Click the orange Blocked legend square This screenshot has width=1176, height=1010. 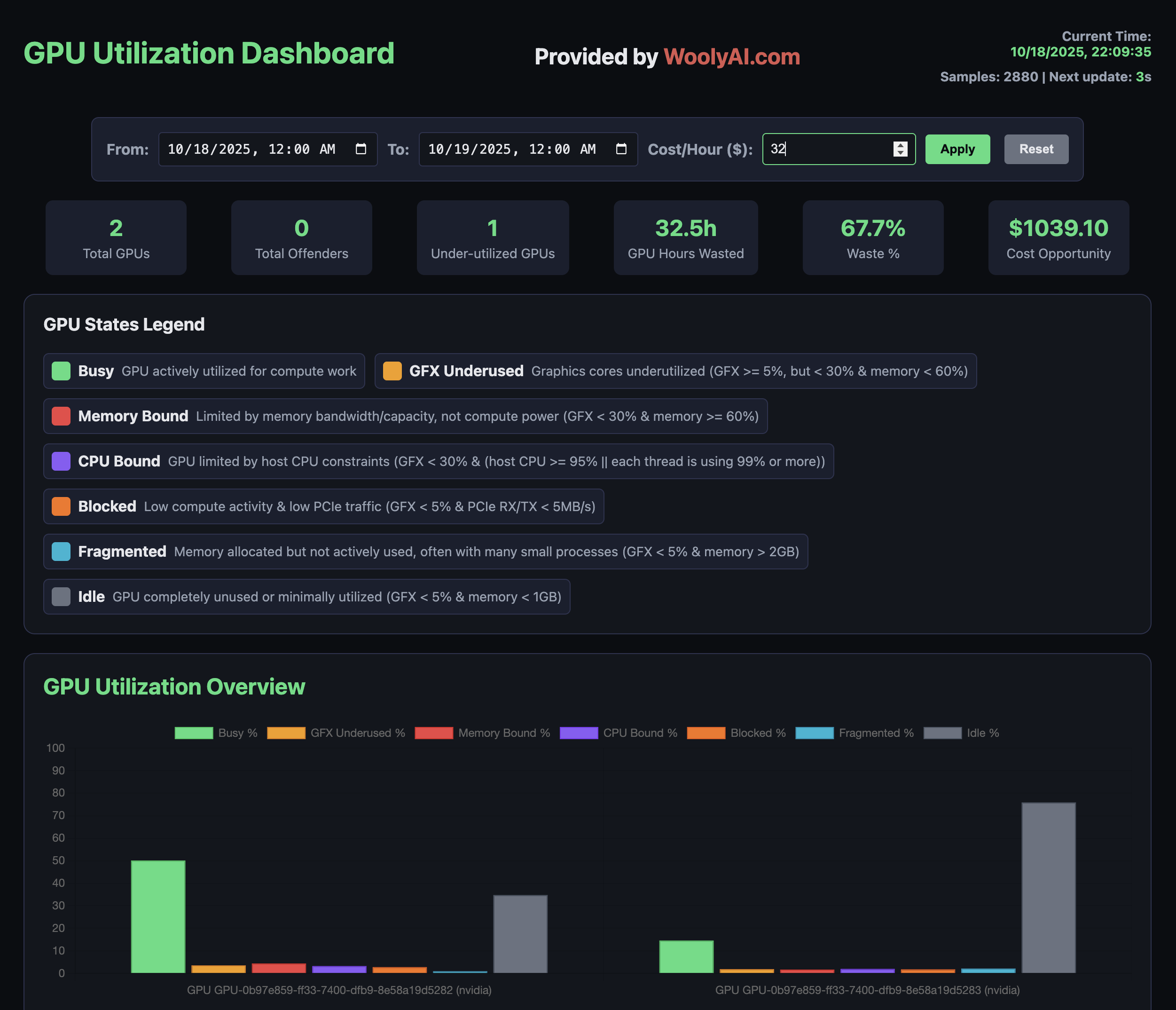pyautogui.click(x=61, y=506)
